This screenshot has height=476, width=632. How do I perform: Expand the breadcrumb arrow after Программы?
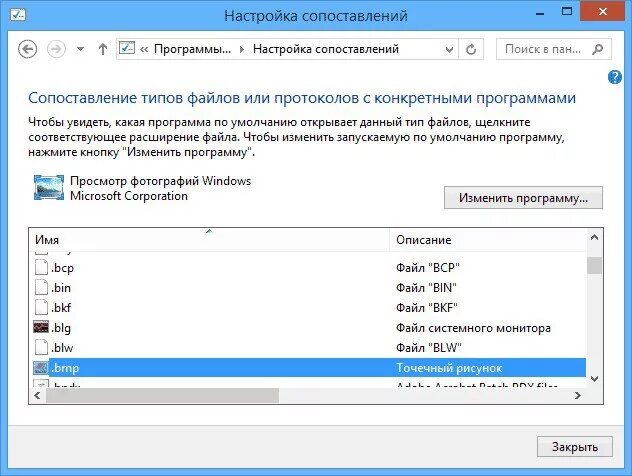coord(242,49)
